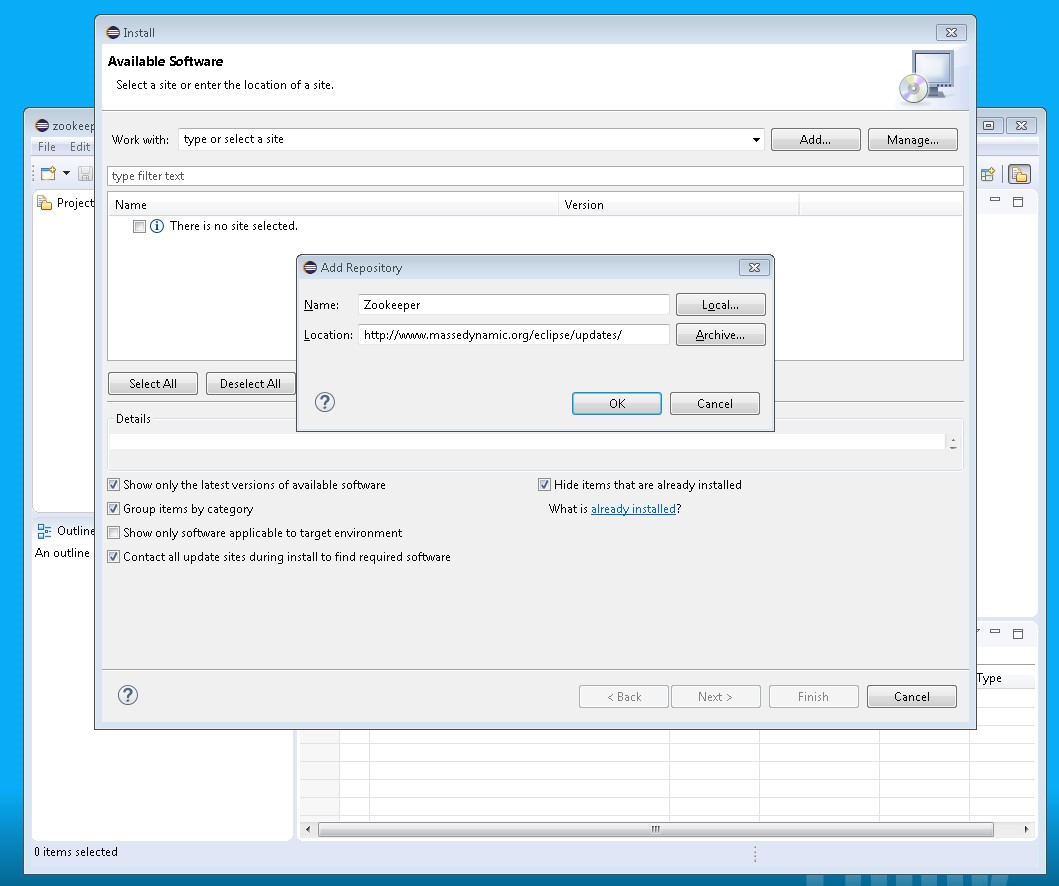Click the Project Explorer view icon
The height and width of the screenshot is (886, 1059).
tap(44, 203)
